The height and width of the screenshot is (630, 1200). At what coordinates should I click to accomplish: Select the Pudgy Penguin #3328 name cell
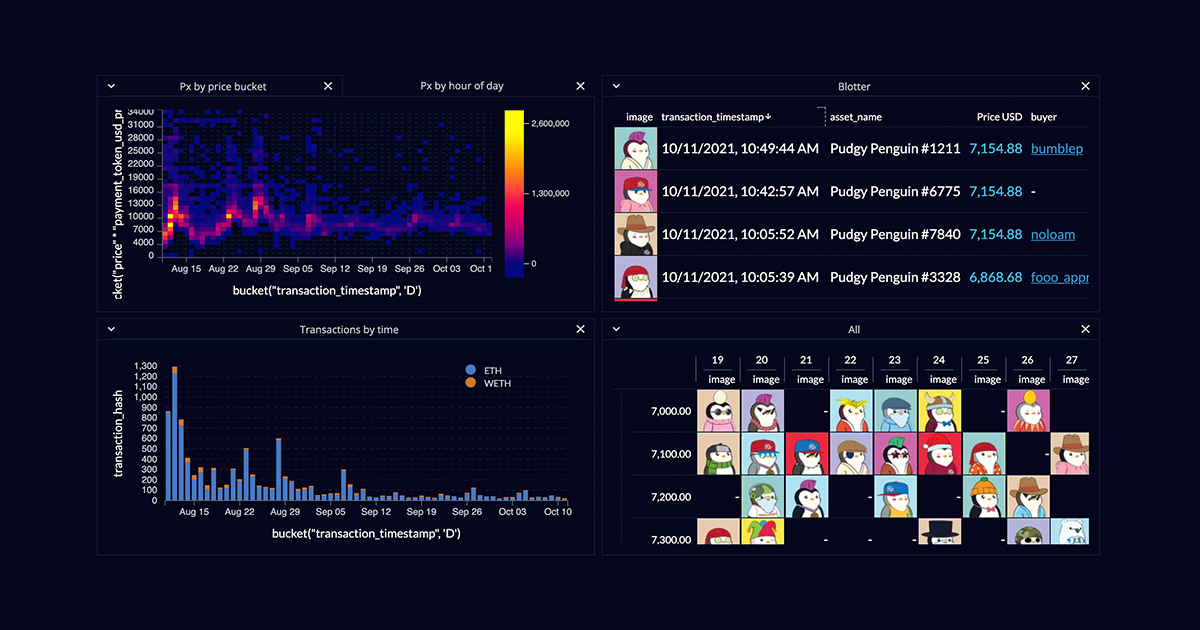coord(895,277)
